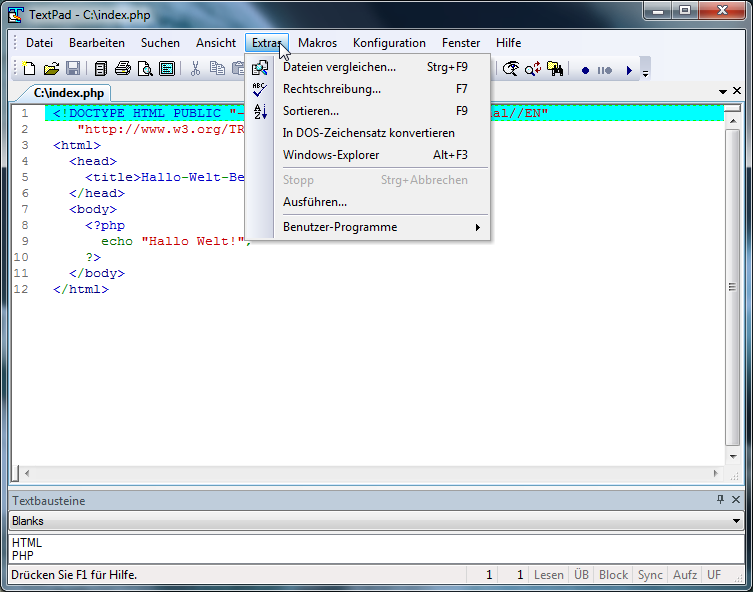The height and width of the screenshot is (592, 753).
Task: Click the Open file folder icon
Action: (51, 69)
